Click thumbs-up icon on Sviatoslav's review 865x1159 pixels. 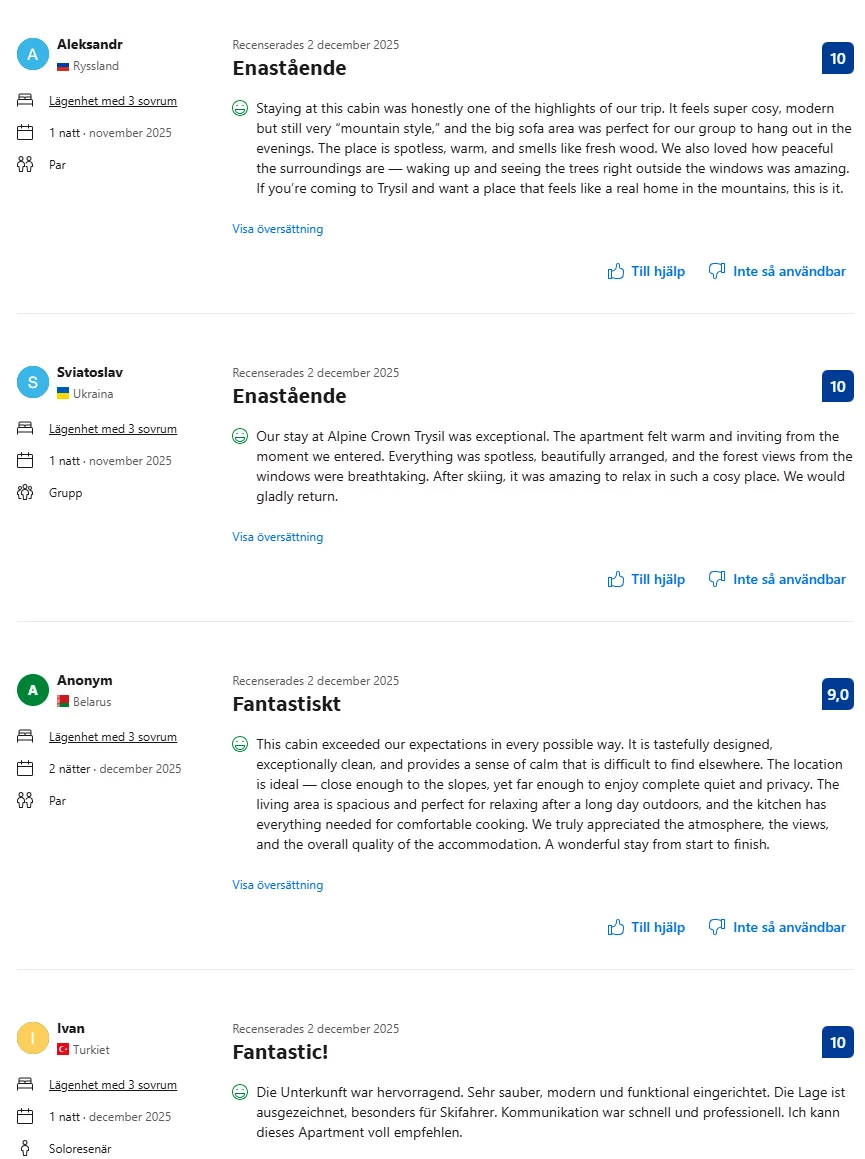point(616,579)
